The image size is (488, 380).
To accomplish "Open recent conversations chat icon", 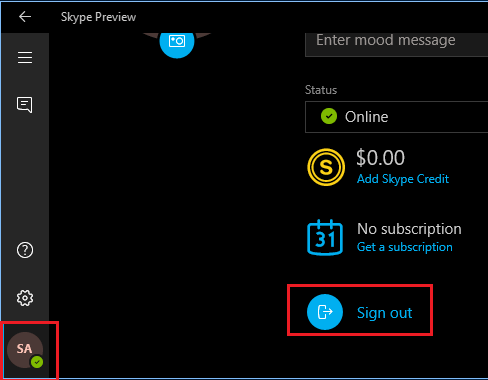I will [x=25, y=105].
